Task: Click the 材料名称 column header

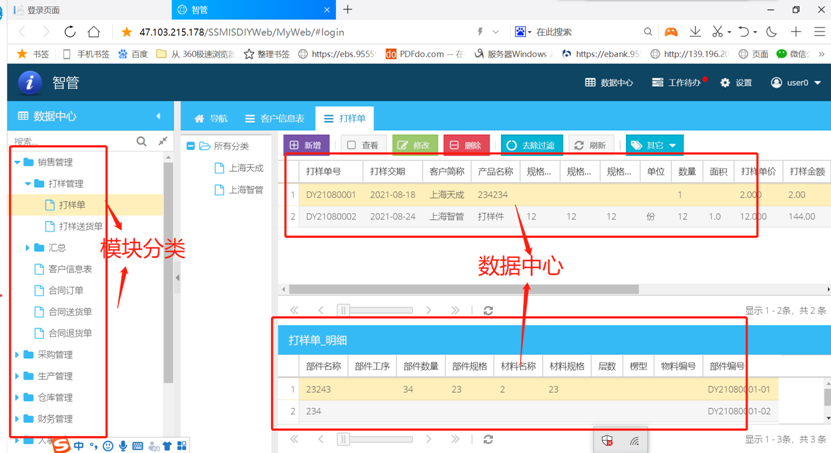Action: click(x=518, y=366)
